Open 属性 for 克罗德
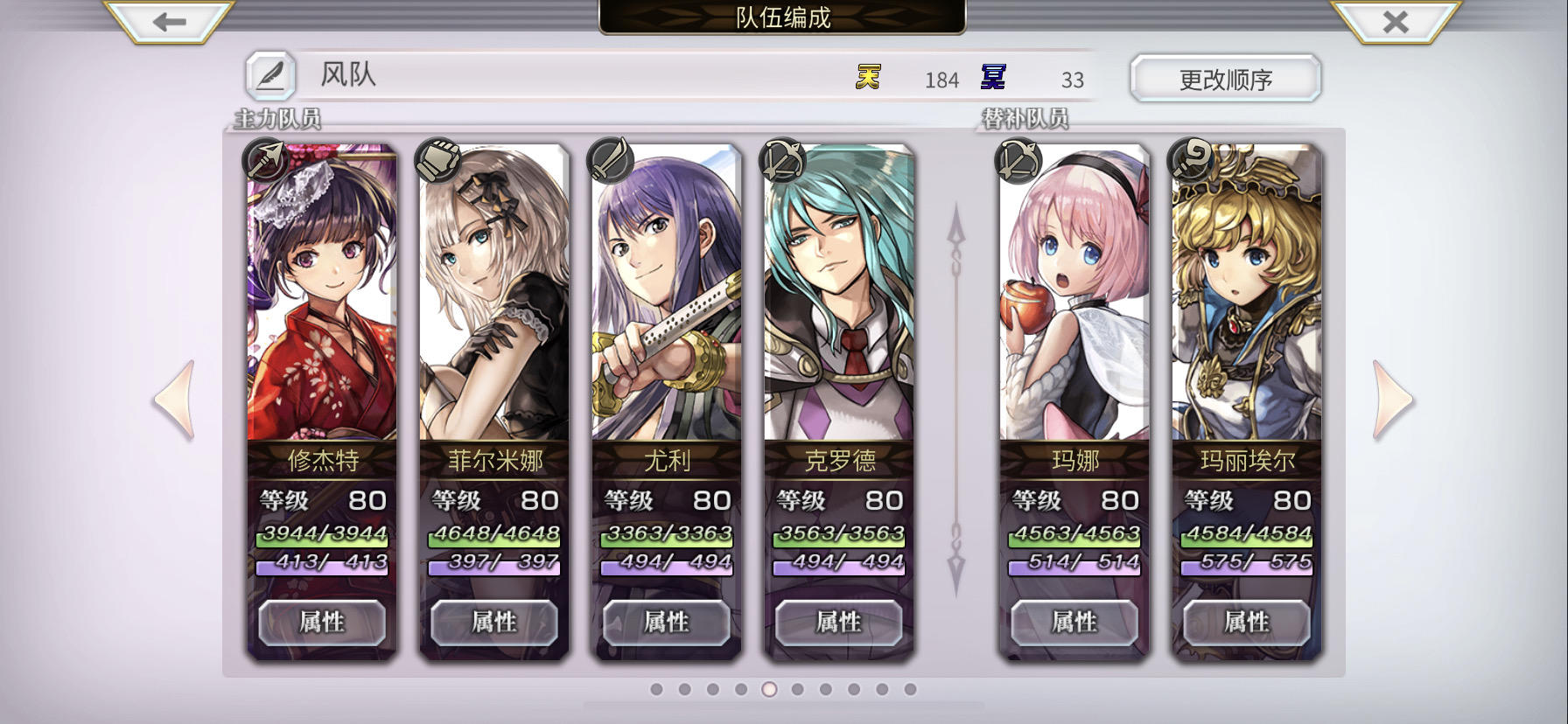Image resolution: width=1568 pixels, height=724 pixels. click(839, 623)
